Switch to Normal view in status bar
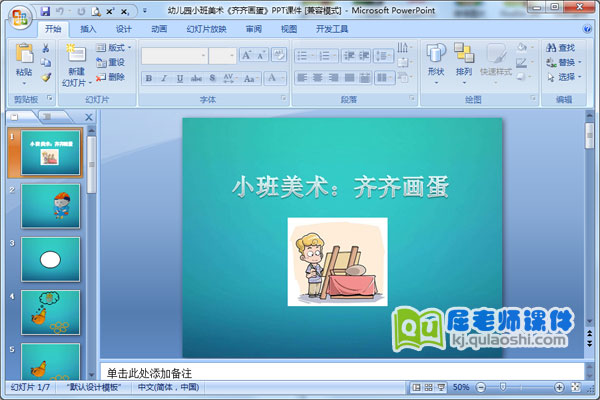Viewport: 600px width, 400px height. pyautogui.click(x=416, y=387)
